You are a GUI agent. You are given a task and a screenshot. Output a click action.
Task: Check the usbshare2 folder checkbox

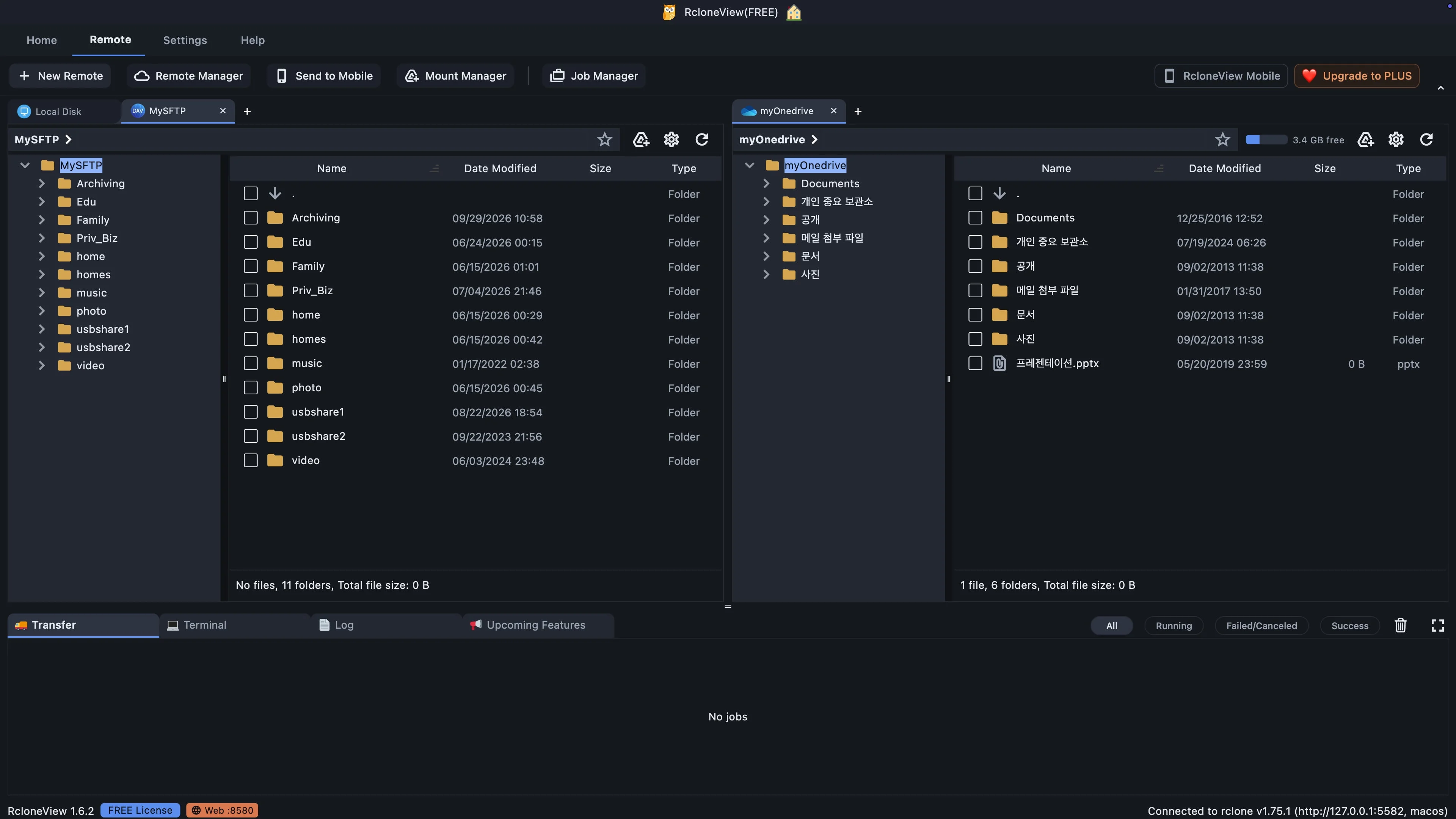coord(250,436)
